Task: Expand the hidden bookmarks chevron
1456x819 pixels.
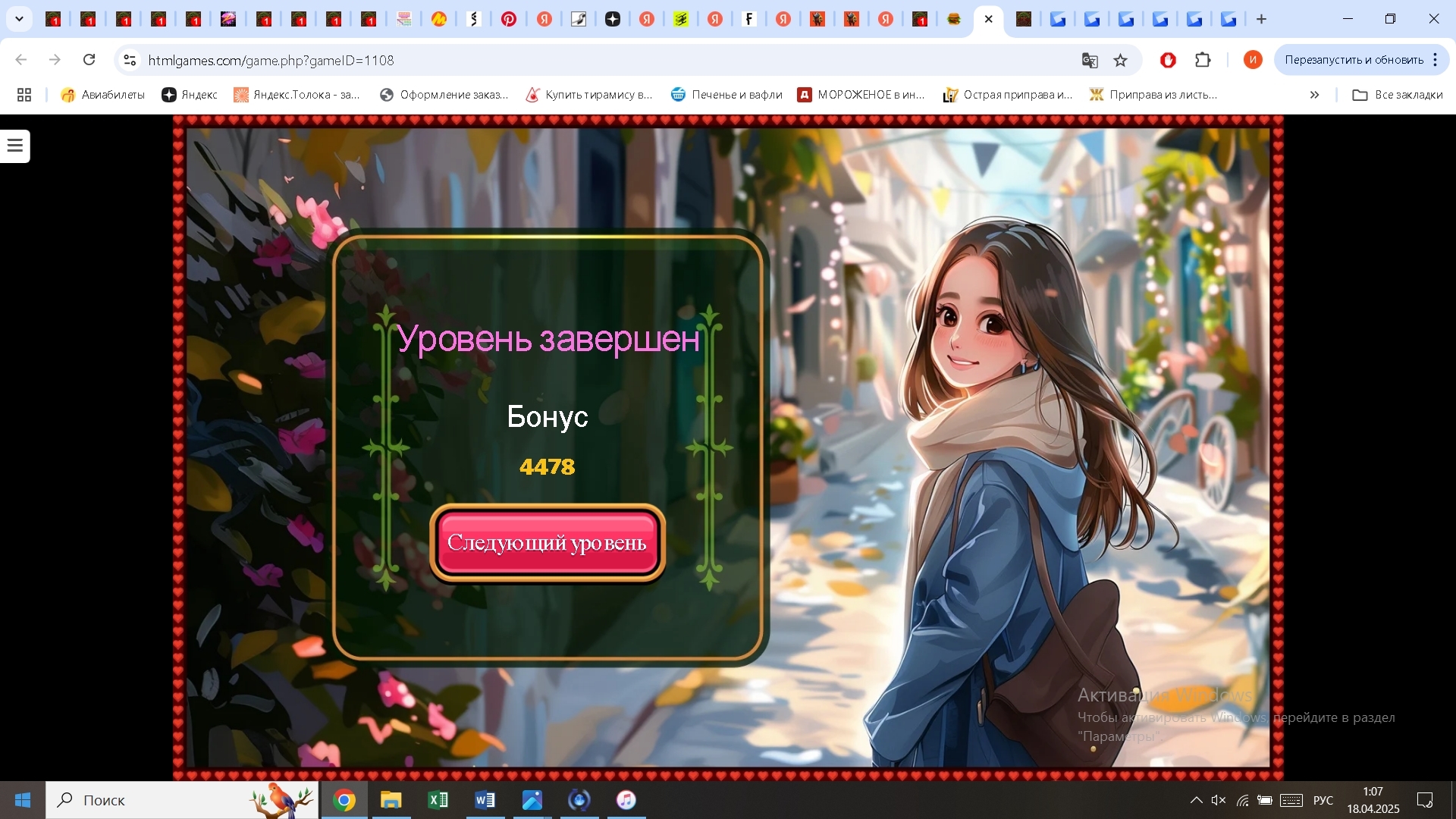Action: point(1314,95)
